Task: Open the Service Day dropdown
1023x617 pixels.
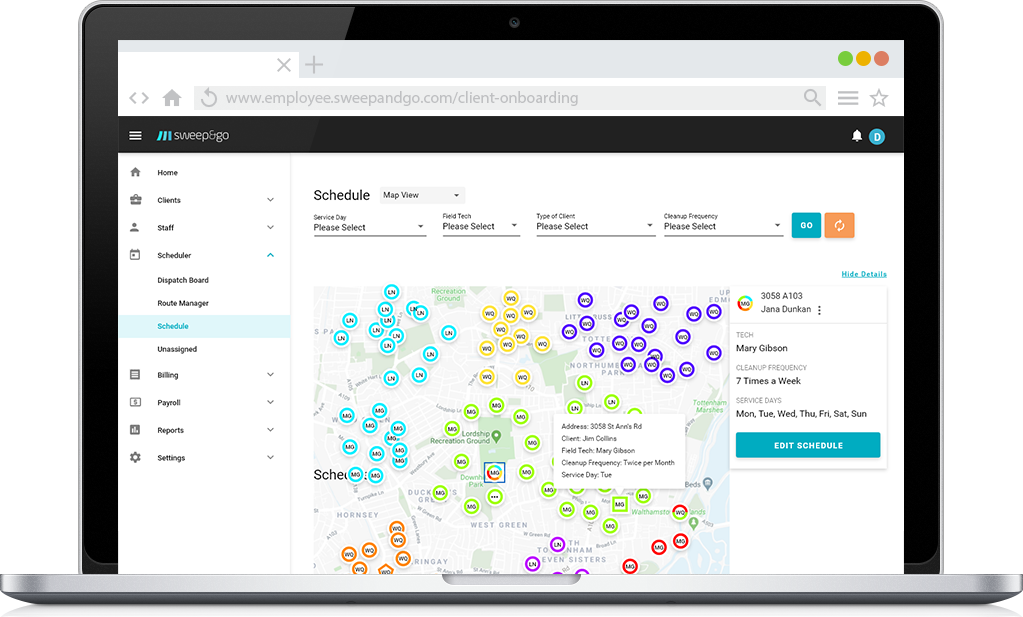Action: 369,227
